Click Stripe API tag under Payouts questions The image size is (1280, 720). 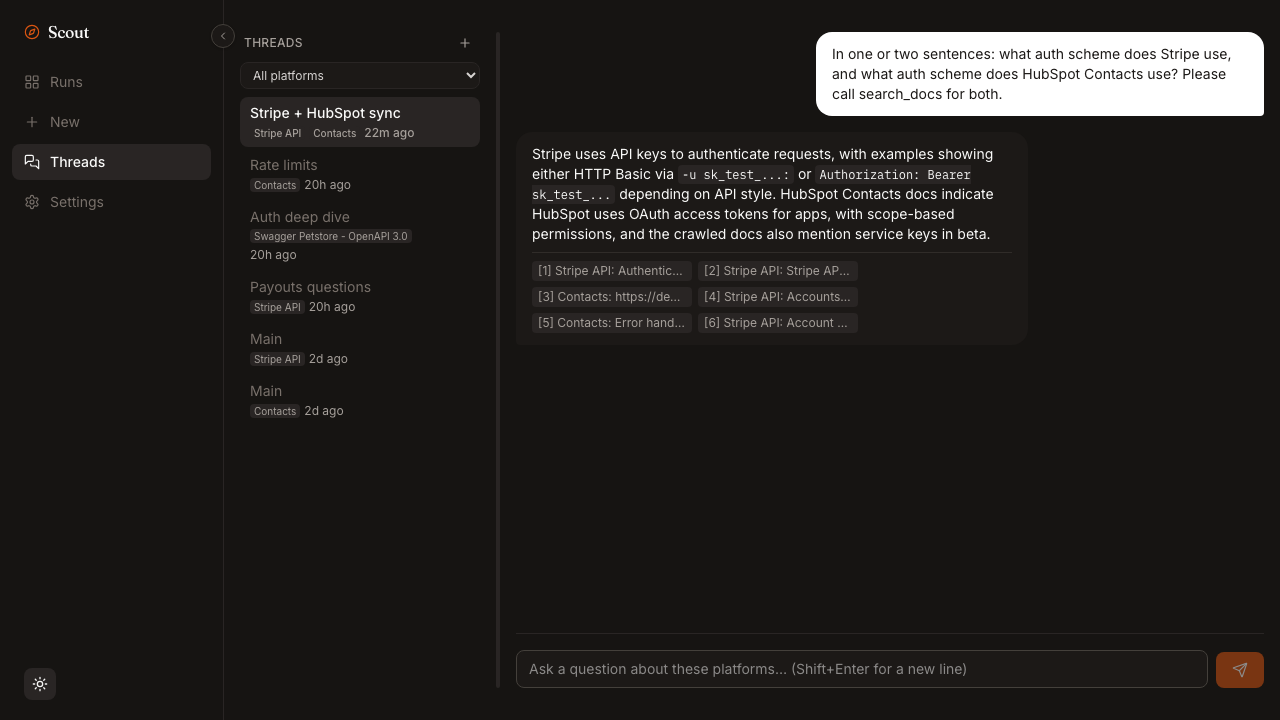click(277, 307)
